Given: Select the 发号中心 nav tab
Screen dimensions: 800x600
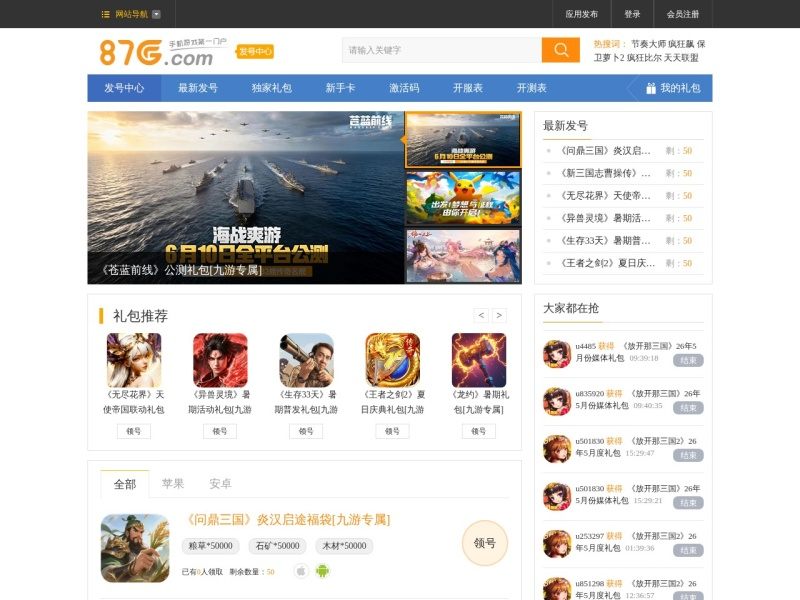Looking at the screenshot, I should pyautogui.click(x=124, y=88).
